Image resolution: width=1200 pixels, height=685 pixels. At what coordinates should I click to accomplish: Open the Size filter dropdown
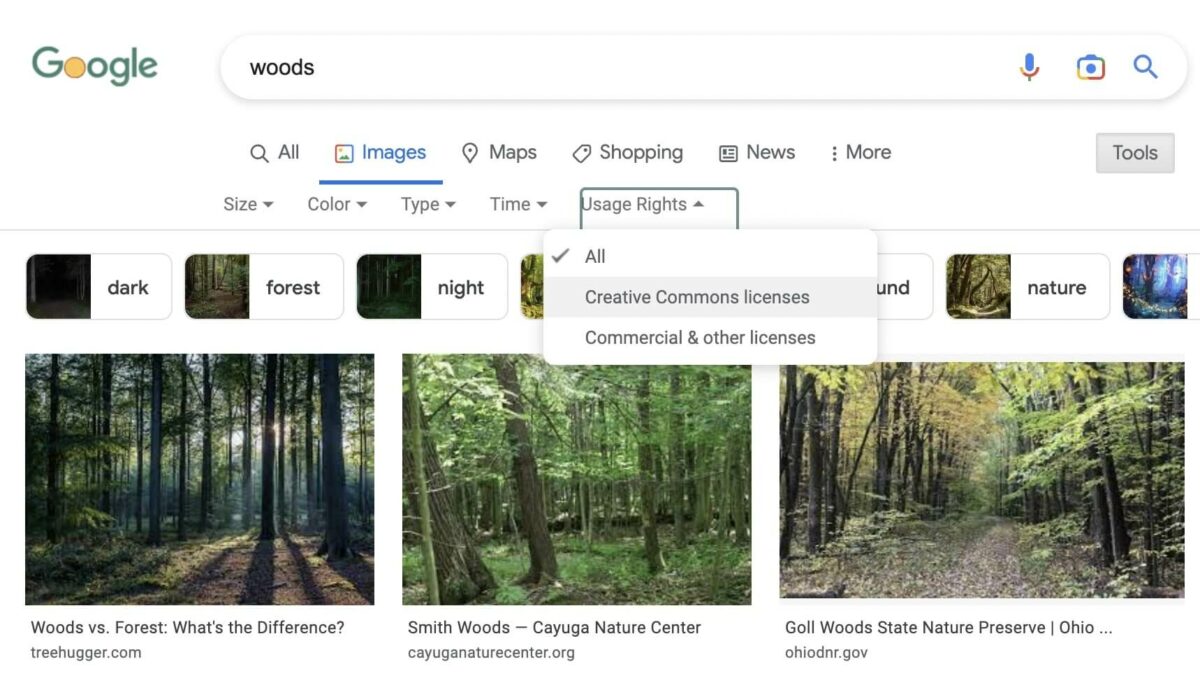(x=246, y=204)
